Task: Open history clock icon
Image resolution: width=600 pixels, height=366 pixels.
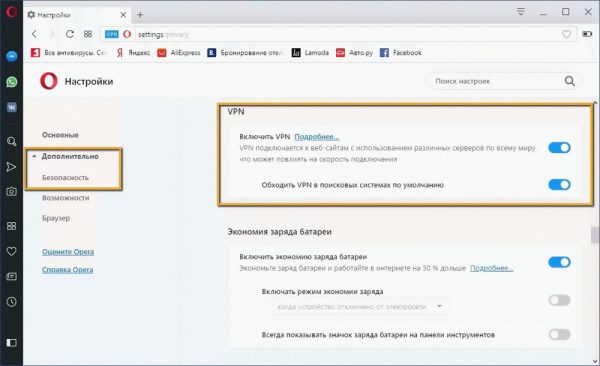Action: coord(11,302)
